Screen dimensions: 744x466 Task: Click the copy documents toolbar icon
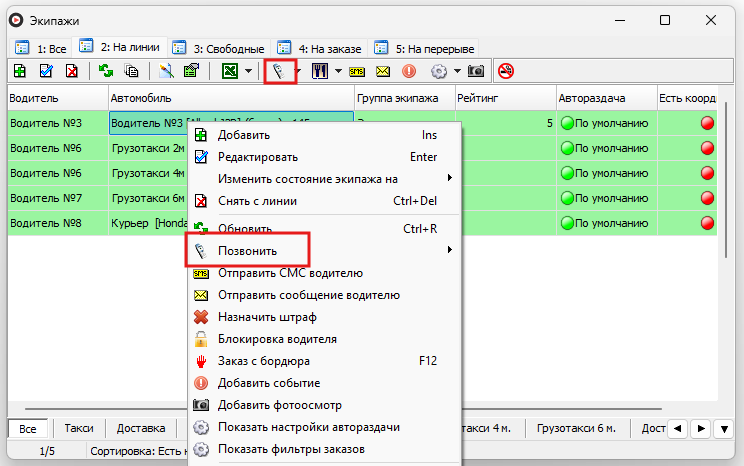click(131, 71)
